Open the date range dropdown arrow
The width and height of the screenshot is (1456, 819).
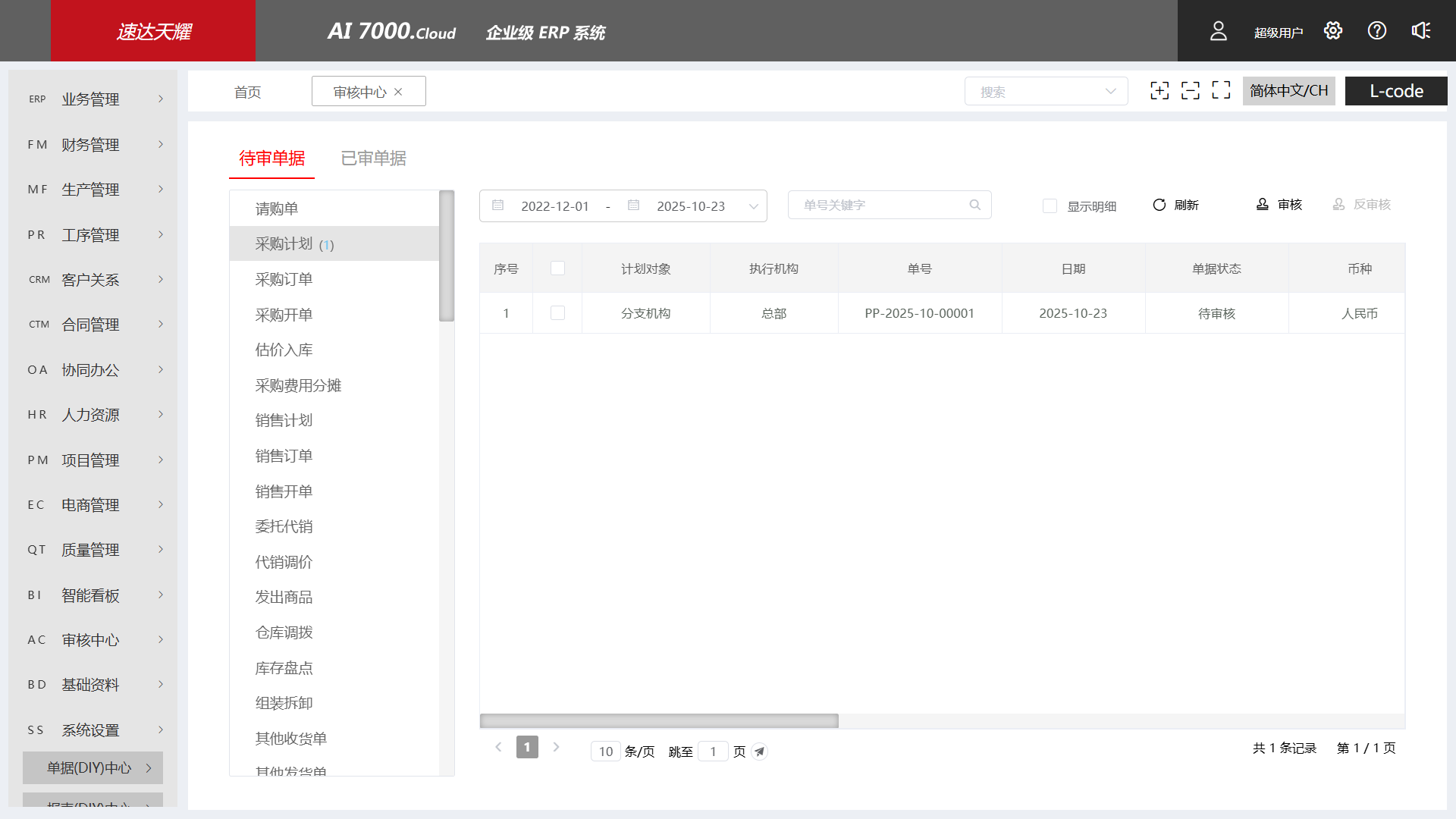(x=753, y=206)
